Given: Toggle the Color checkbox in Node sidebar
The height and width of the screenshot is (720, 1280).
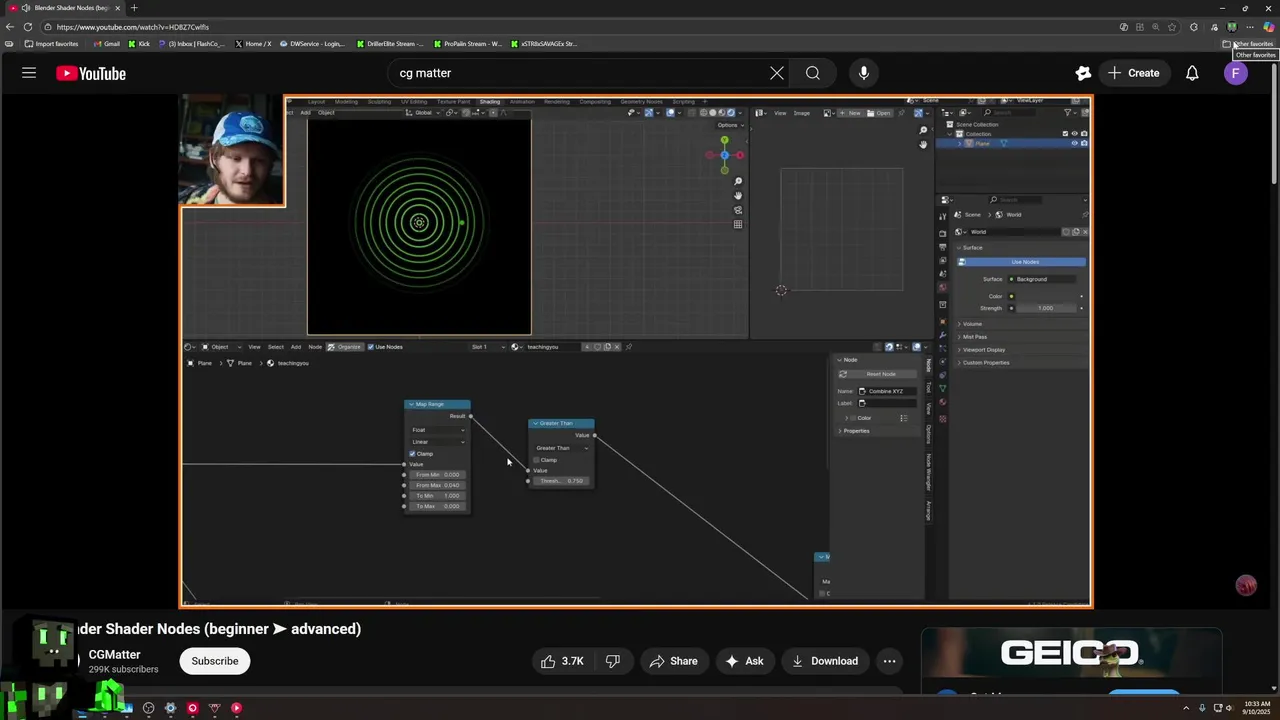Looking at the screenshot, I should click(x=853, y=418).
